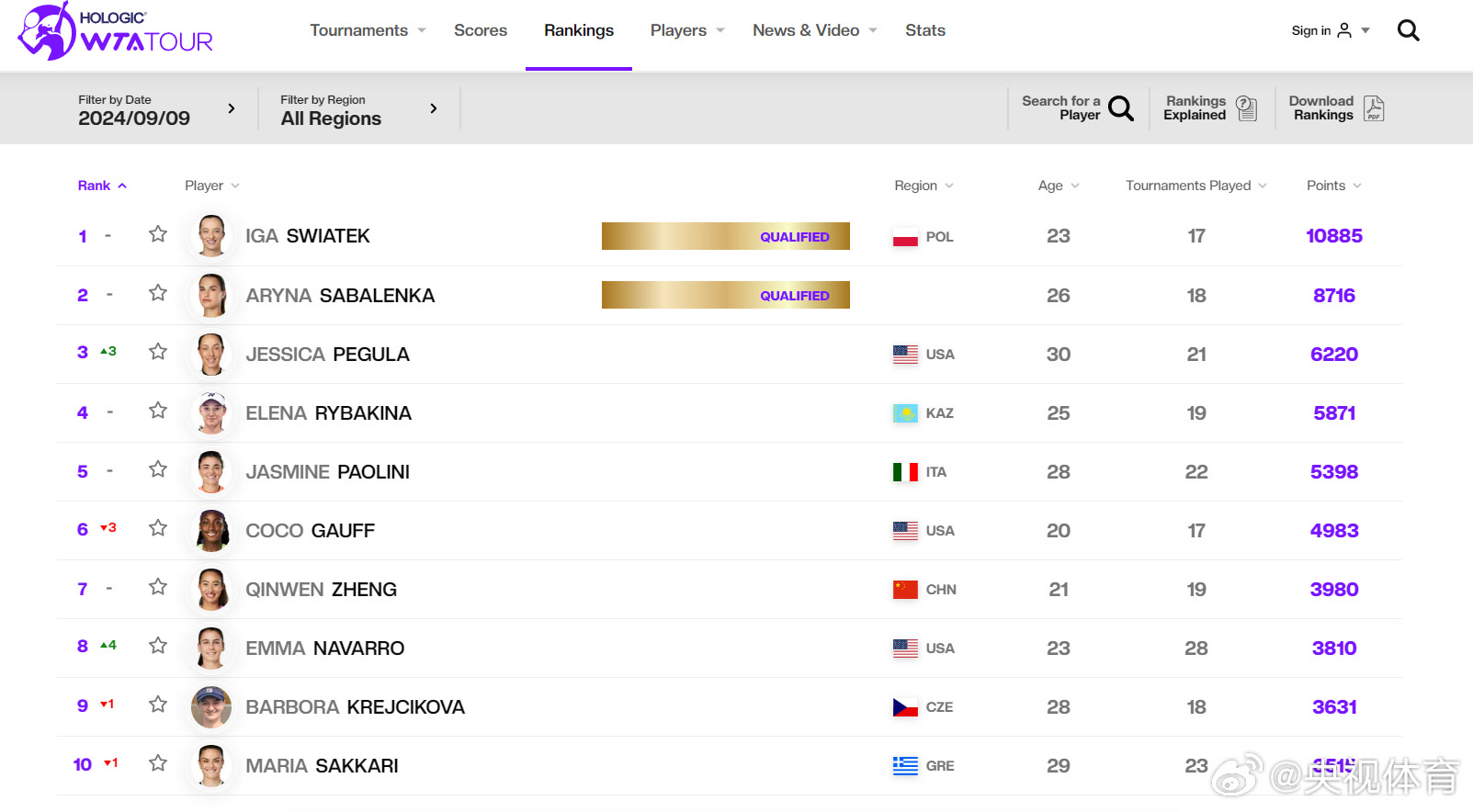Open the Filter by Date selector
This screenshot has height=812, width=1473.
click(x=156, y=110)
